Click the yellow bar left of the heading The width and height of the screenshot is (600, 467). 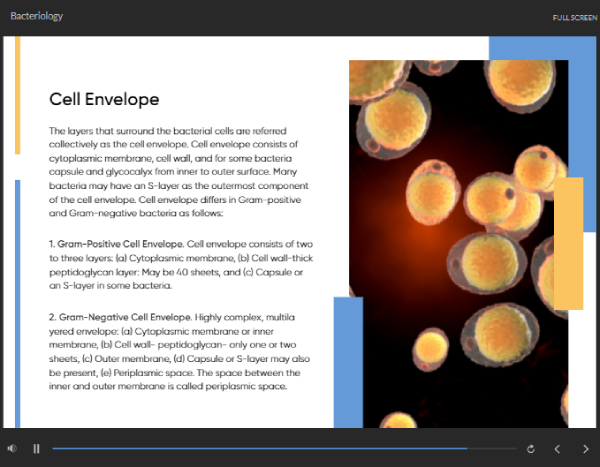pos(17,95)
